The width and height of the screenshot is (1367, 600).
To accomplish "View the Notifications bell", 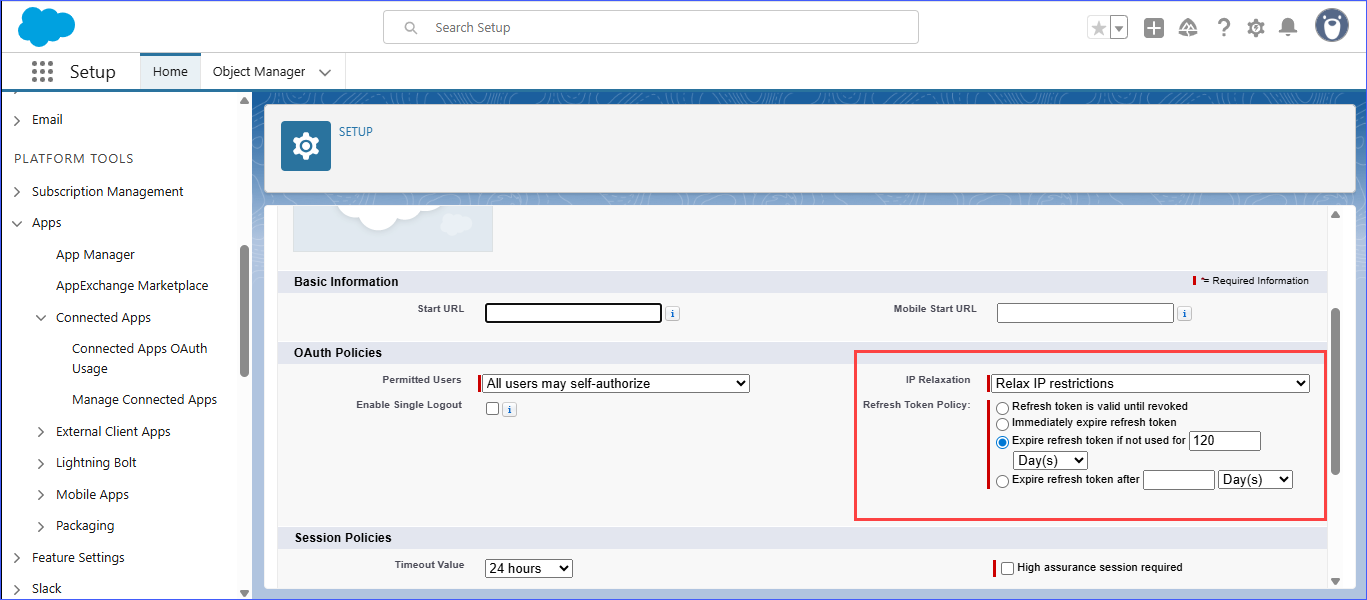I will (x=1288, y=28).
